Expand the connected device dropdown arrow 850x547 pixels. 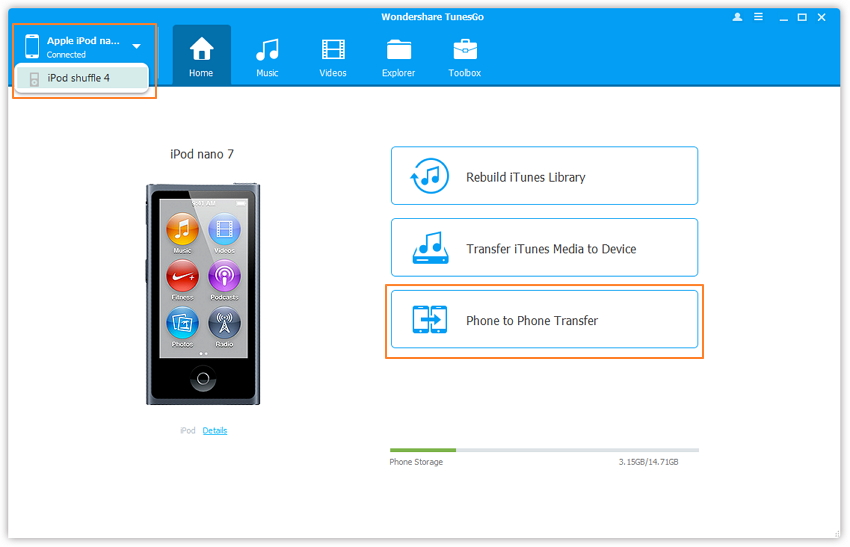tap(136, 46)
